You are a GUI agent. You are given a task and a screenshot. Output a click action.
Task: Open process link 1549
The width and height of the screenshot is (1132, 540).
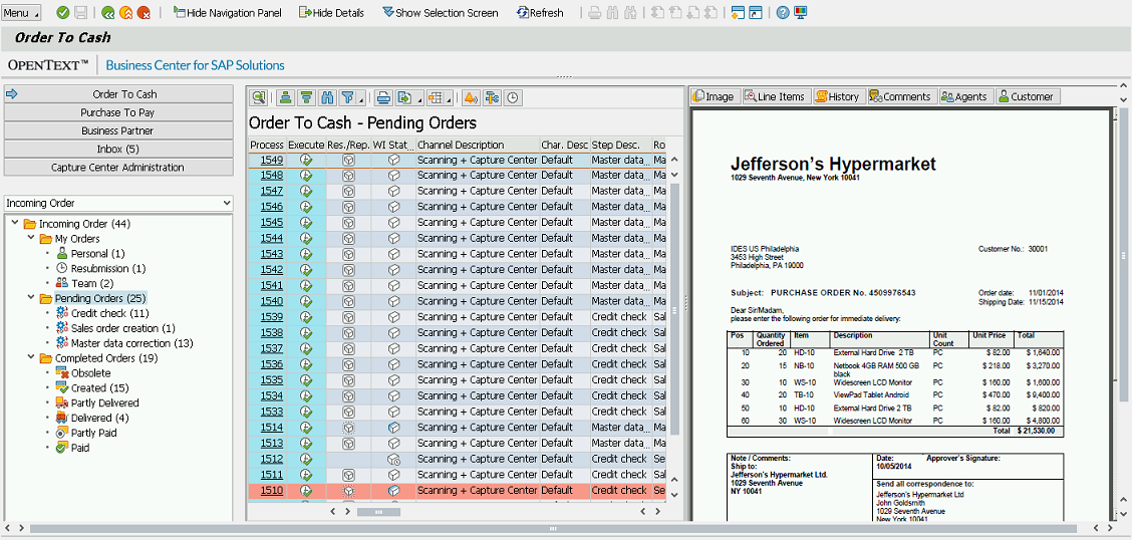(x=271, y=160)
